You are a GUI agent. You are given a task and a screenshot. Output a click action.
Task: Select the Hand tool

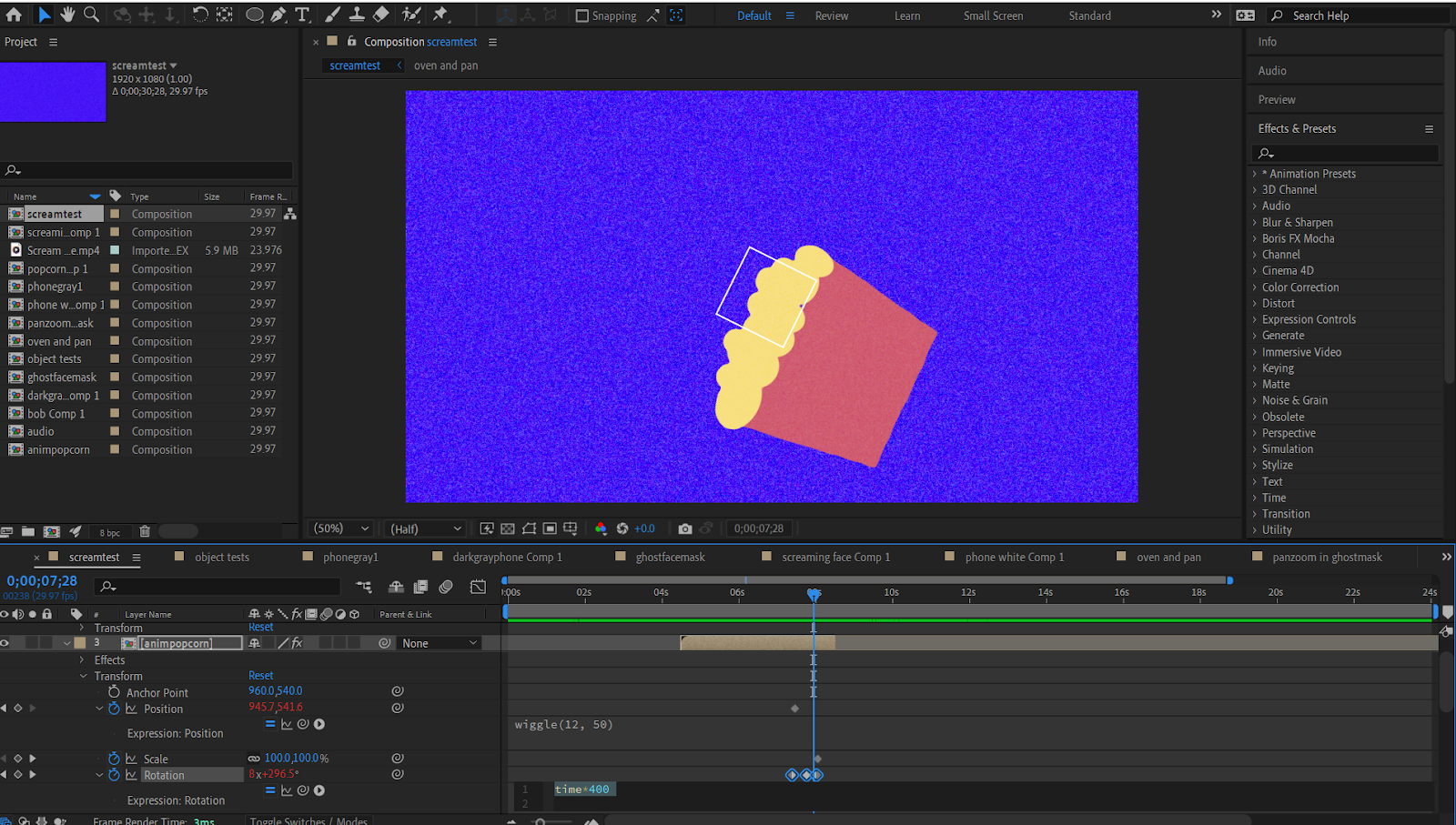[x=67, y=15]
